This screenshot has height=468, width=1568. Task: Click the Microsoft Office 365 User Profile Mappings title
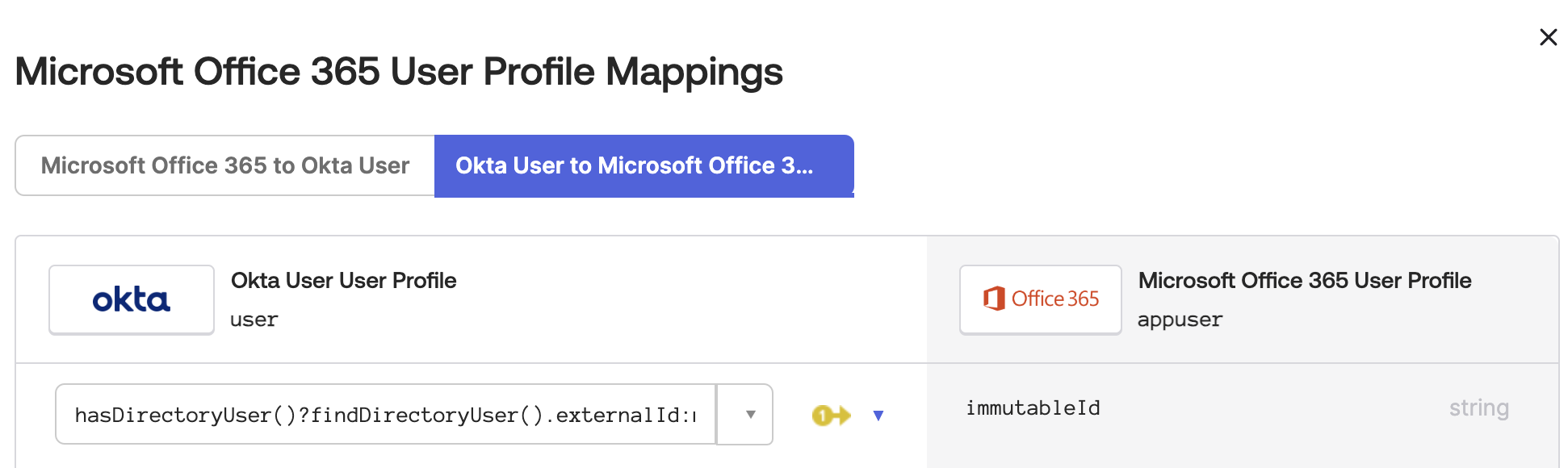(399, 72)
